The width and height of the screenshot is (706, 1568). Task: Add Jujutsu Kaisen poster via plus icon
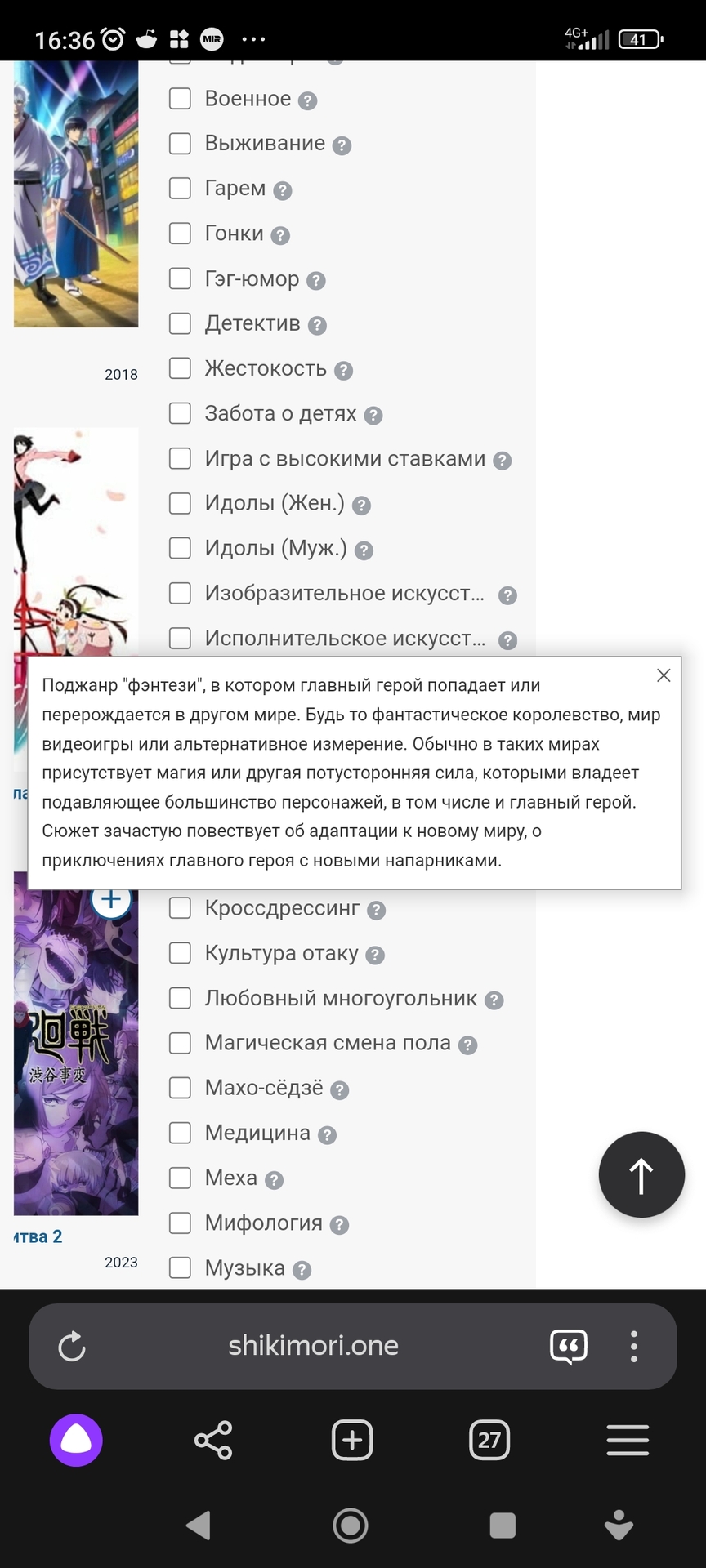pos(111,900)
